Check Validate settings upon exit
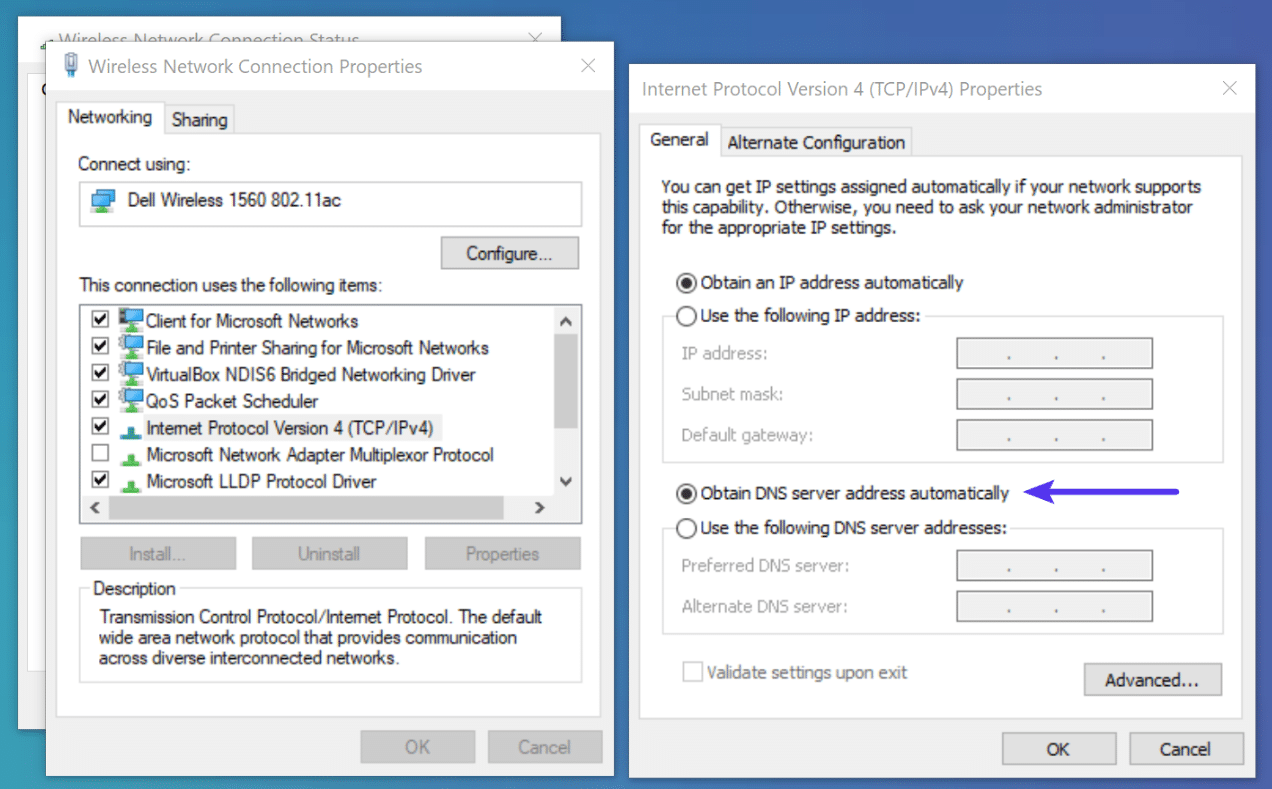This screenshot has height=789, width=1272. [693, 672]
